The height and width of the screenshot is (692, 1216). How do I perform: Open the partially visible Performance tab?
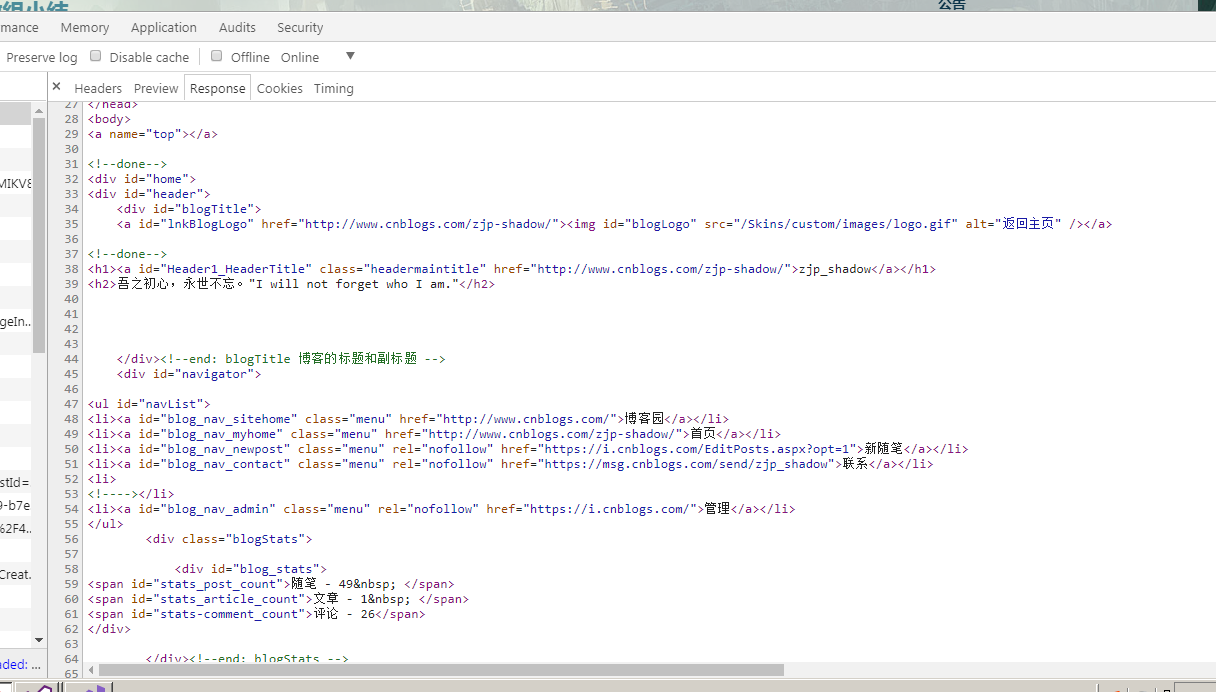(x=19, y=27)
